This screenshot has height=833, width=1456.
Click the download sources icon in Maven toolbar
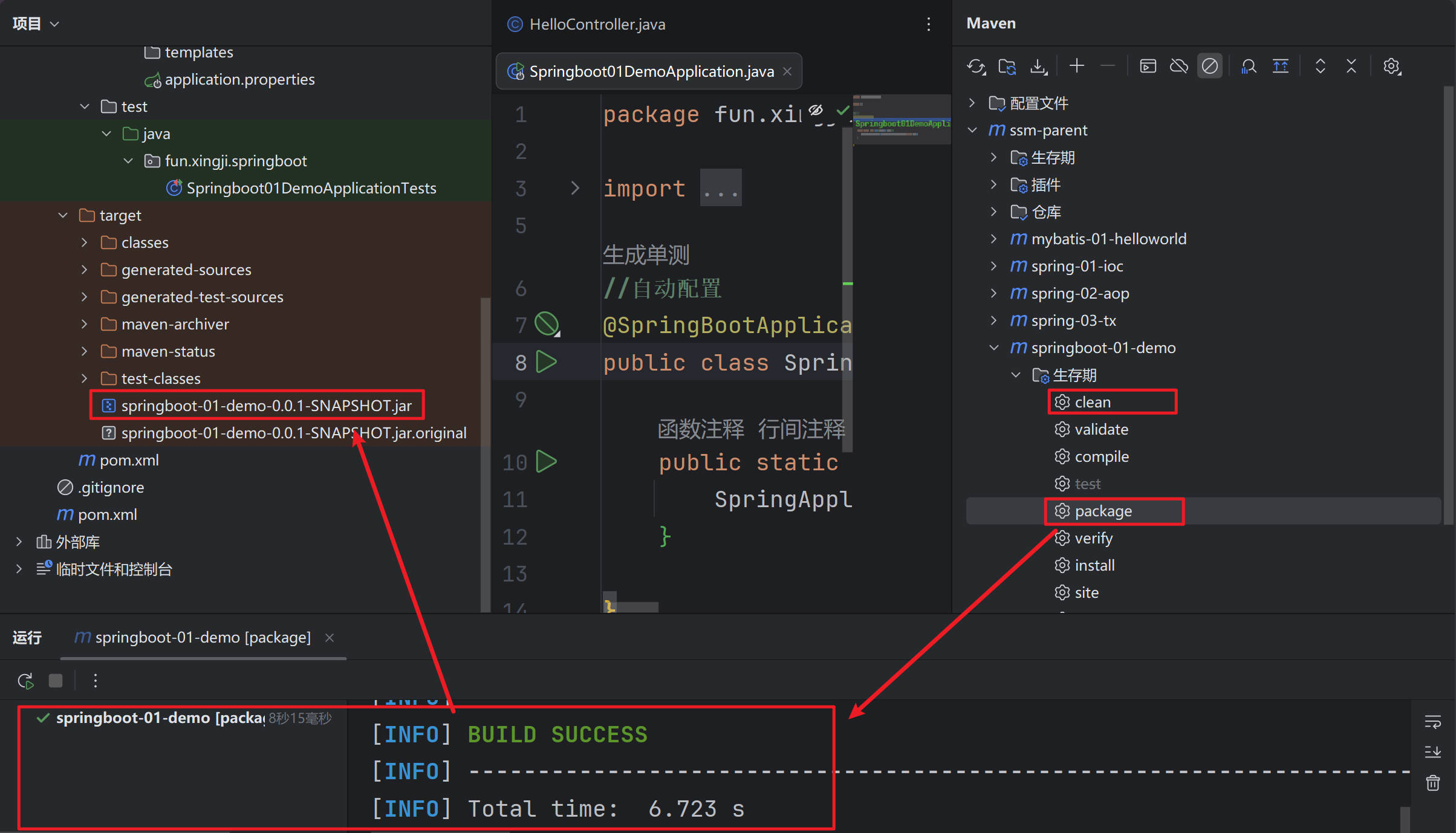(x=1038, y=66)
